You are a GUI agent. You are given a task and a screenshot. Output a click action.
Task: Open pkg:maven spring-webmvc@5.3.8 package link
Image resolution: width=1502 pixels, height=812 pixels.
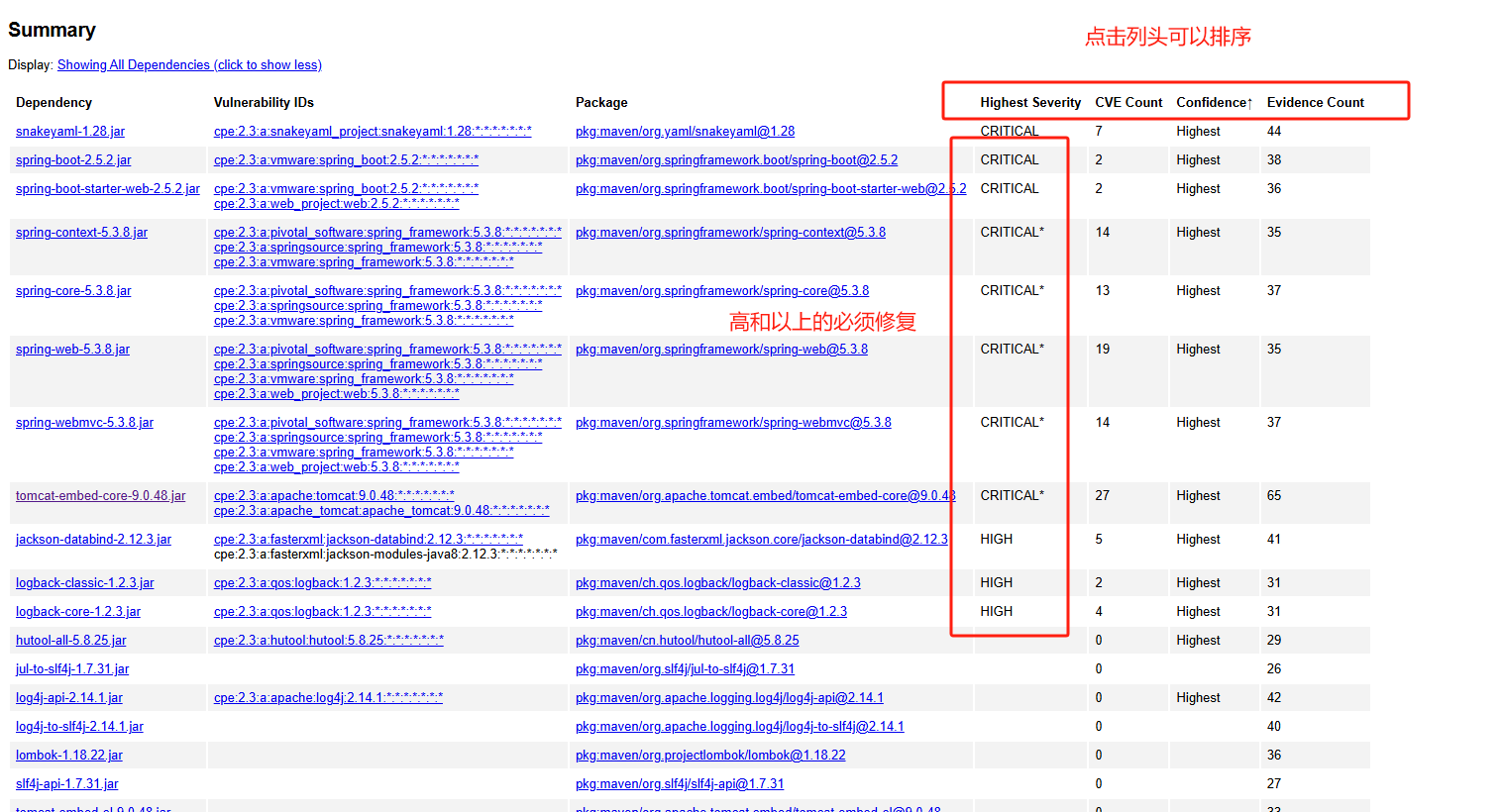pos(733,423)
